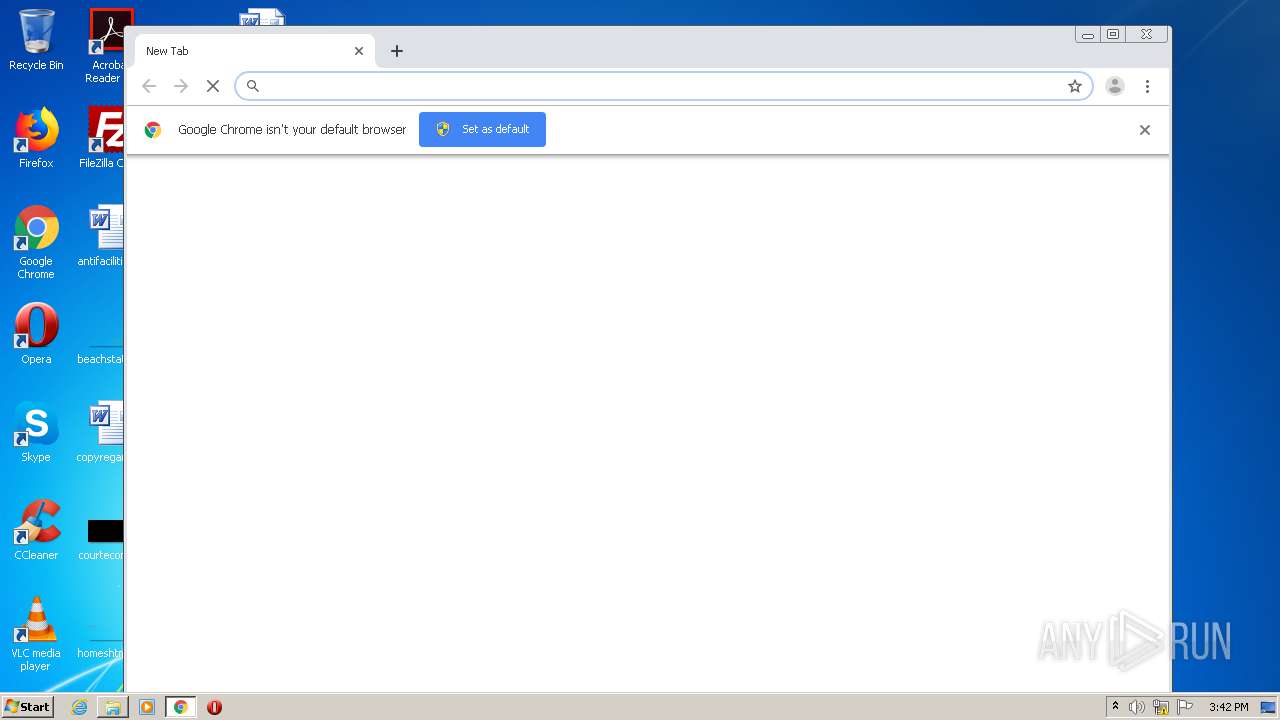Open the Opera desktop shortcut
The width and height of the screenshot is (1280, 720).
tap(36, 334)
